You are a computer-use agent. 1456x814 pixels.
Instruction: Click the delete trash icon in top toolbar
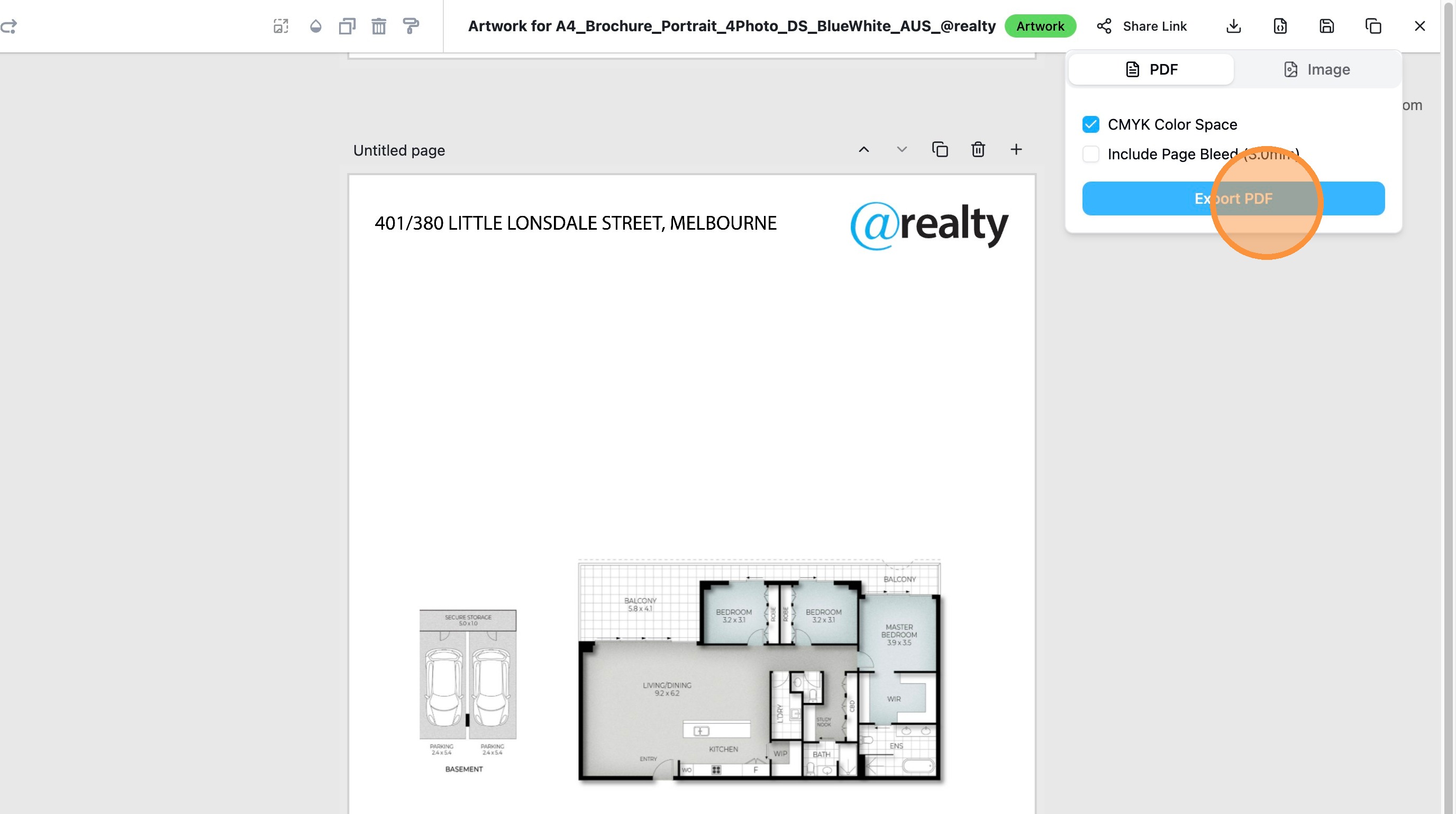click(x=379, y=26)
